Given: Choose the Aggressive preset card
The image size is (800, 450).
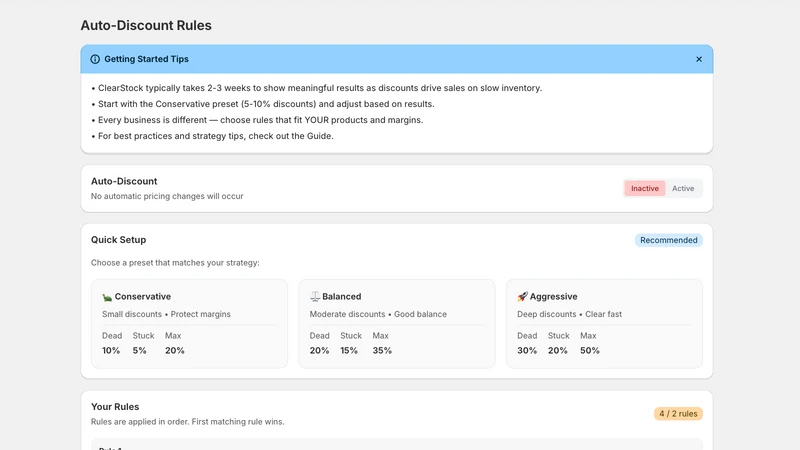Looking at the screenshot, I should pos(604,323).
